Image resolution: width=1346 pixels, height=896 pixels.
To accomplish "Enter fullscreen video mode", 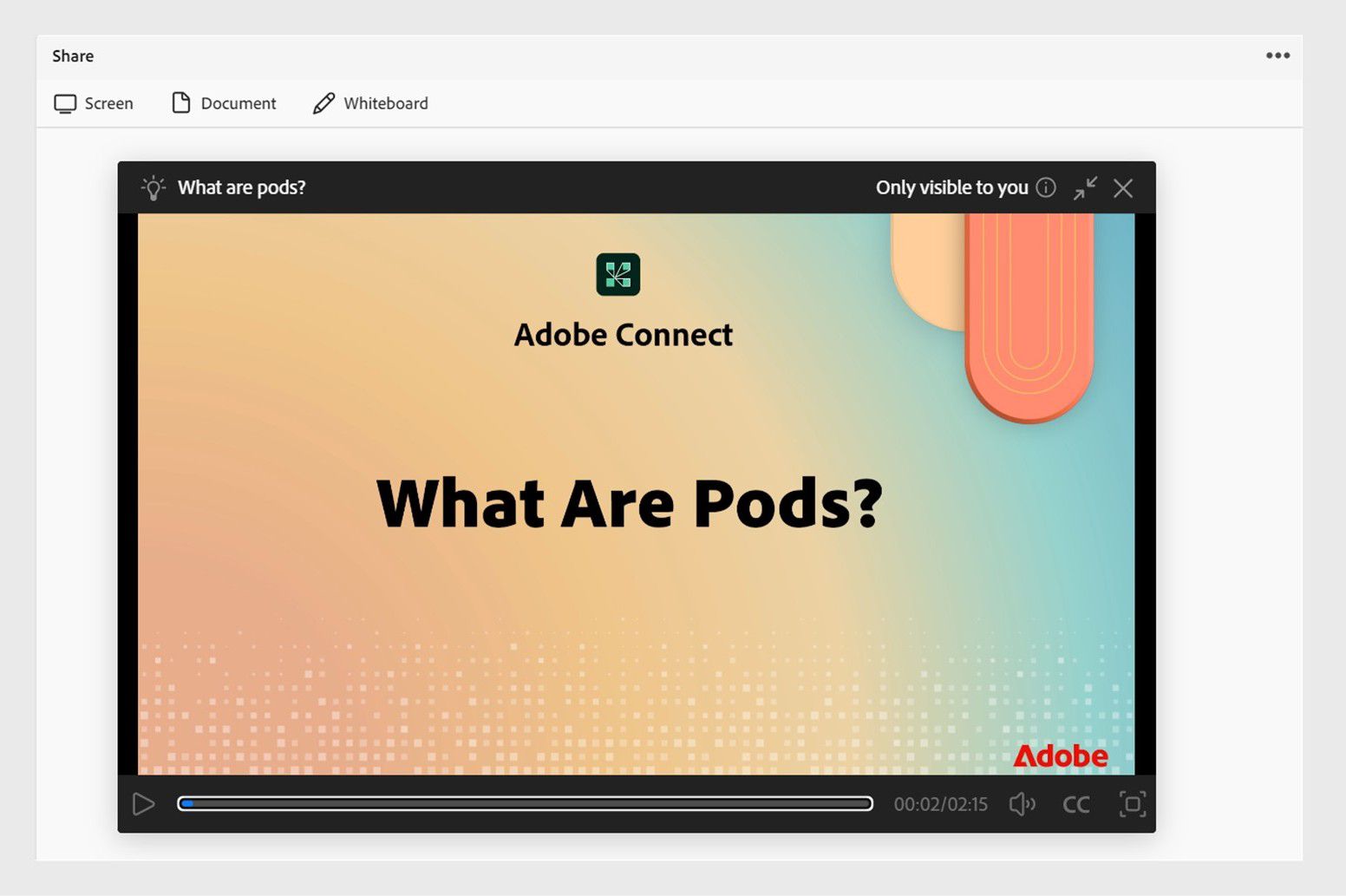I will click(1133, 804).
